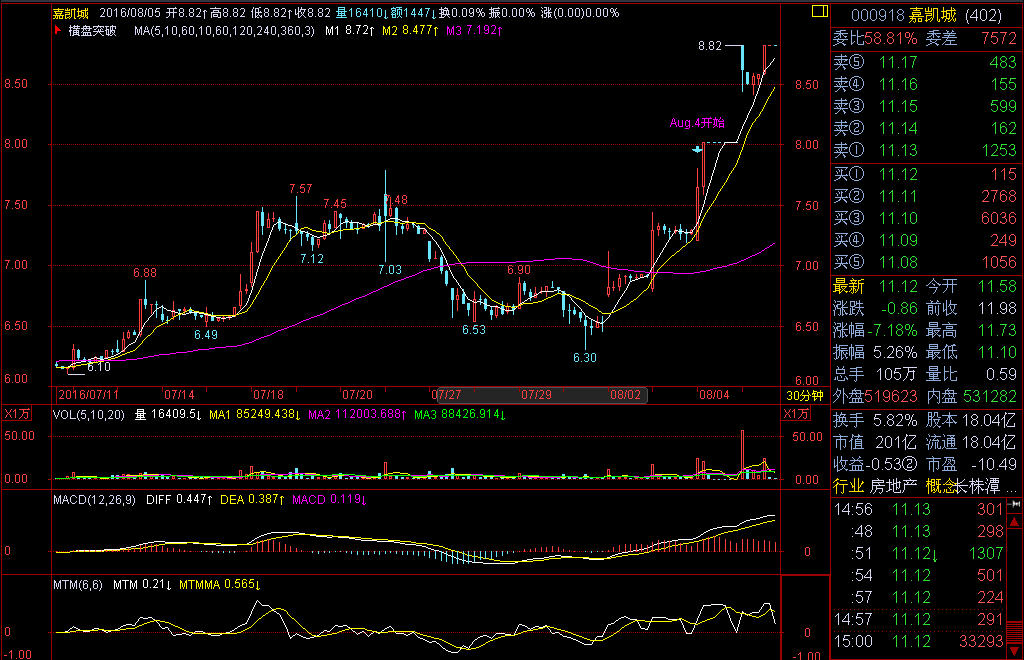Screen dimensions: 1024x660
Task: Click the blue arrow marker near Aug.4开始
Action: point(697,149)
